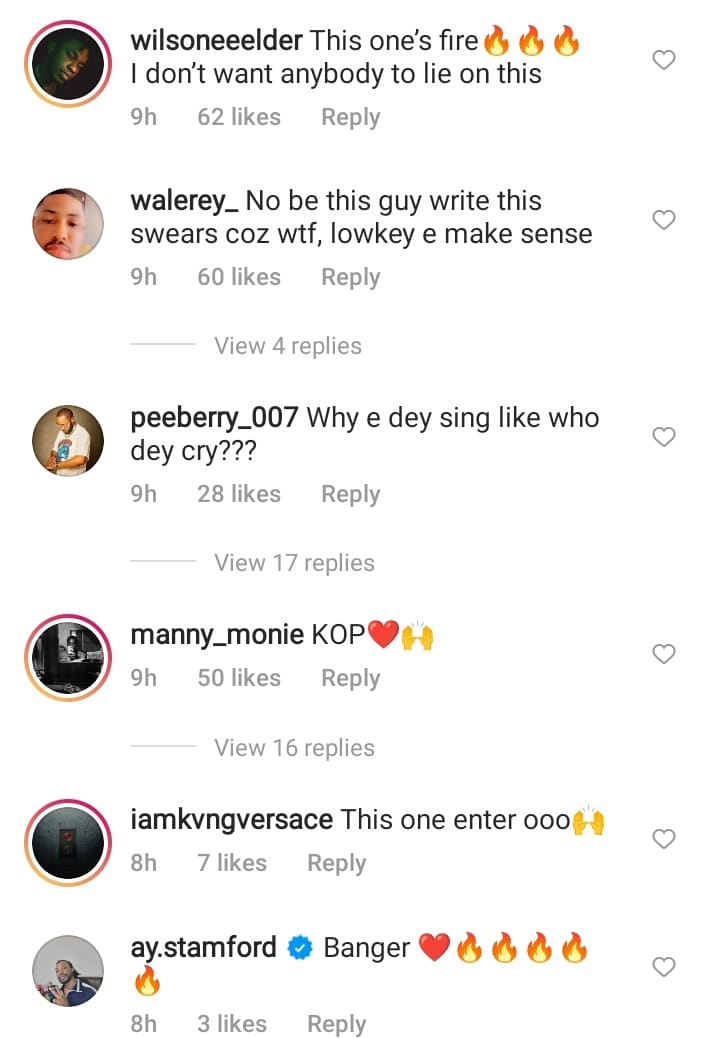Open walerey_'s avatar
The image size is (720, 1038).
68,222
